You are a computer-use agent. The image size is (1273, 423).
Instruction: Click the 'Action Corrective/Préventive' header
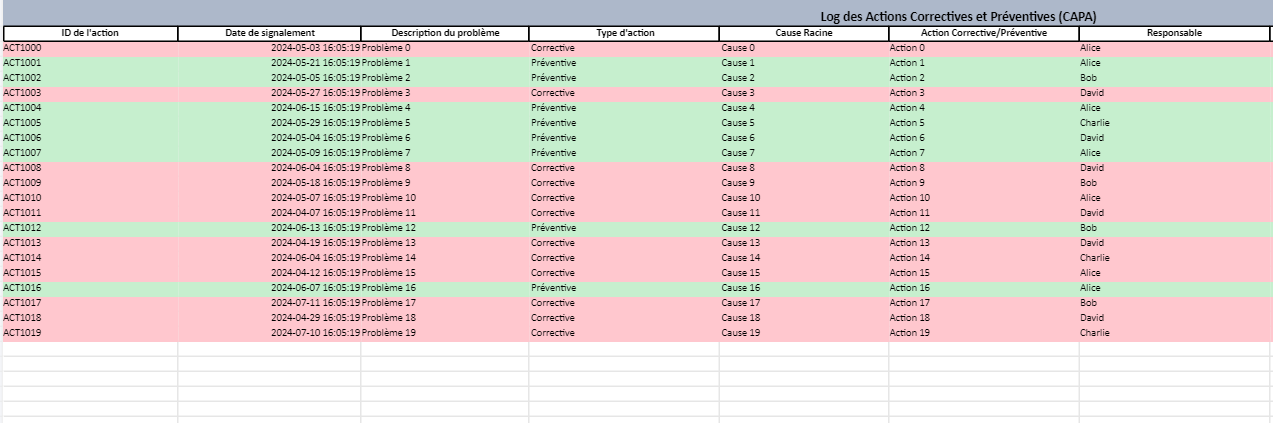tap(984, 33)
